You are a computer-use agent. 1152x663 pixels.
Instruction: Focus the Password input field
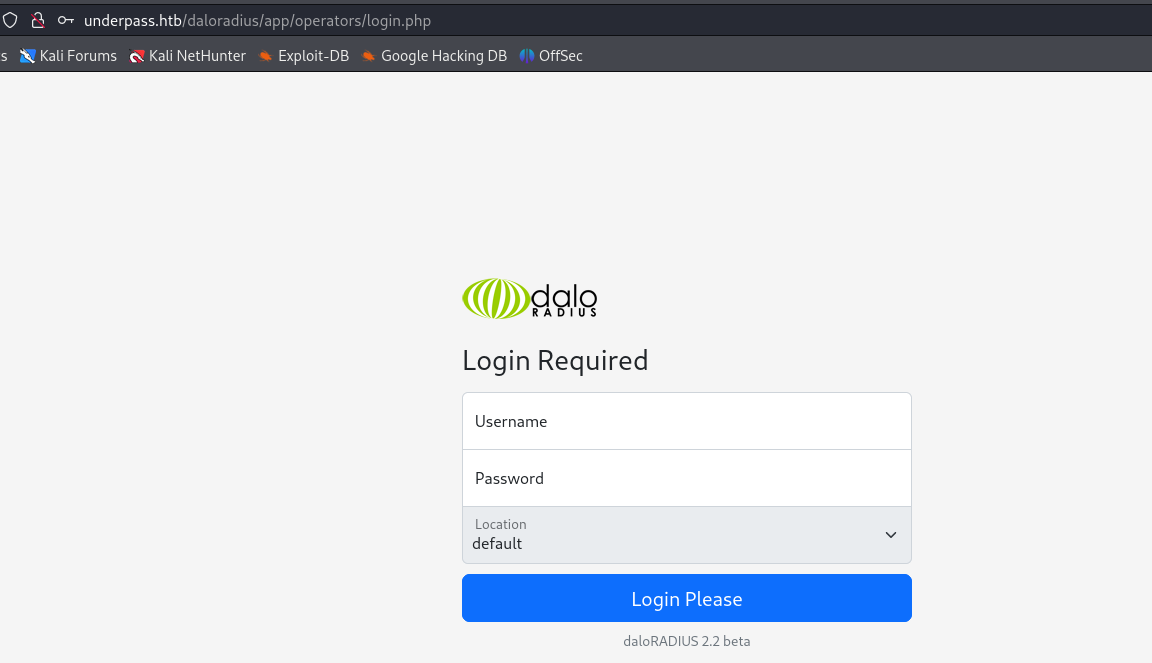pyautogui.click(x=687, y=479)
